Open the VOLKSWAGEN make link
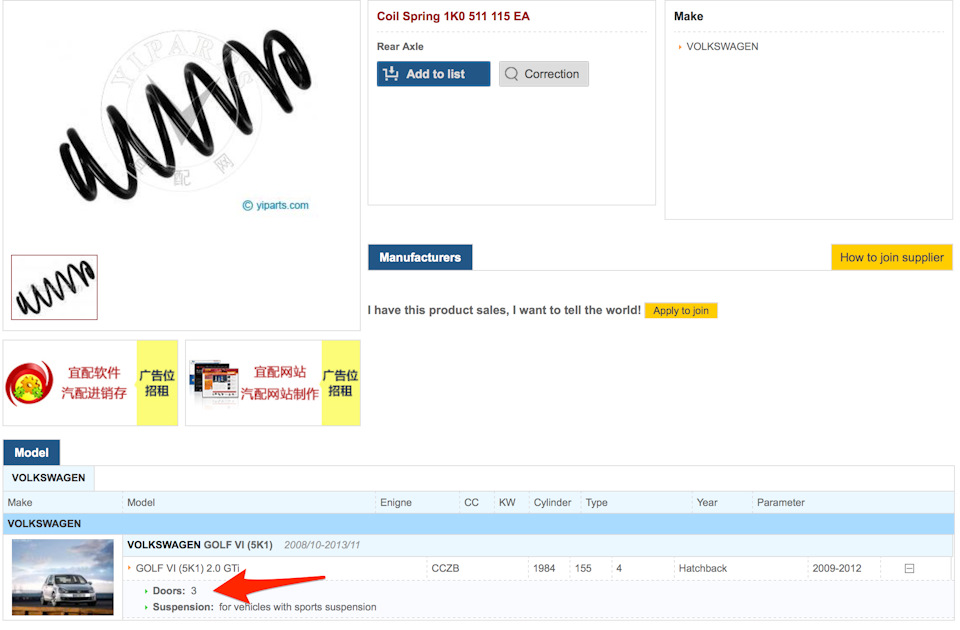The width and height of the screenshot is (960, 630). [x=722, y=47]
